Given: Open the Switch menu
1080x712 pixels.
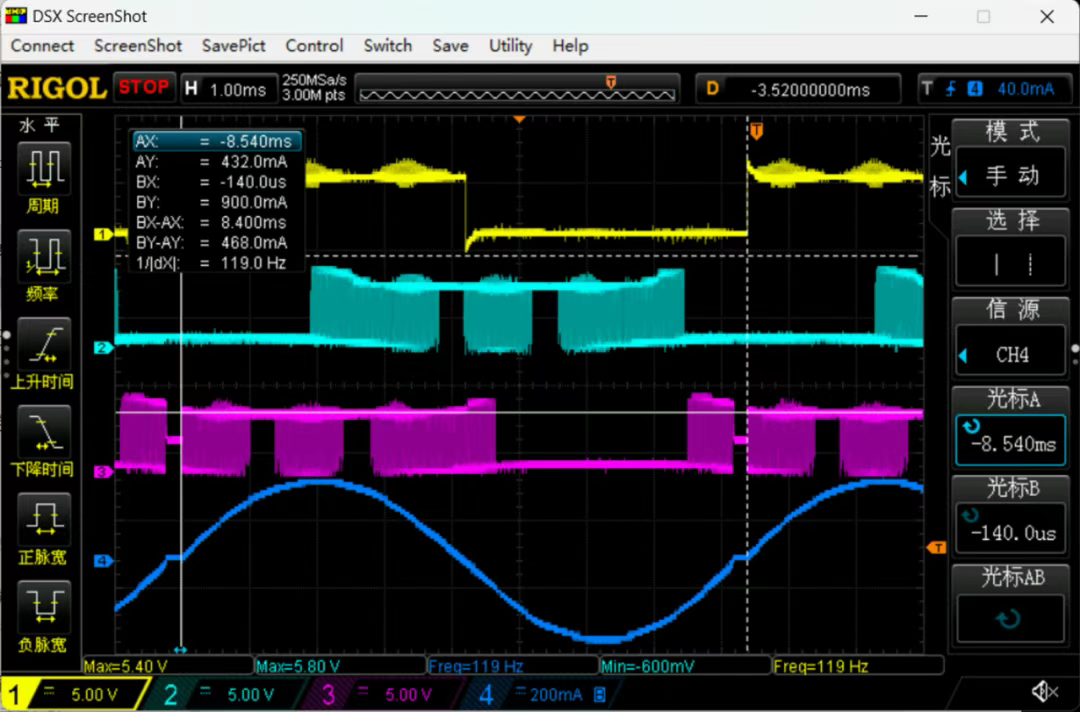Looking at the screenshot, I should coord(388,46).
